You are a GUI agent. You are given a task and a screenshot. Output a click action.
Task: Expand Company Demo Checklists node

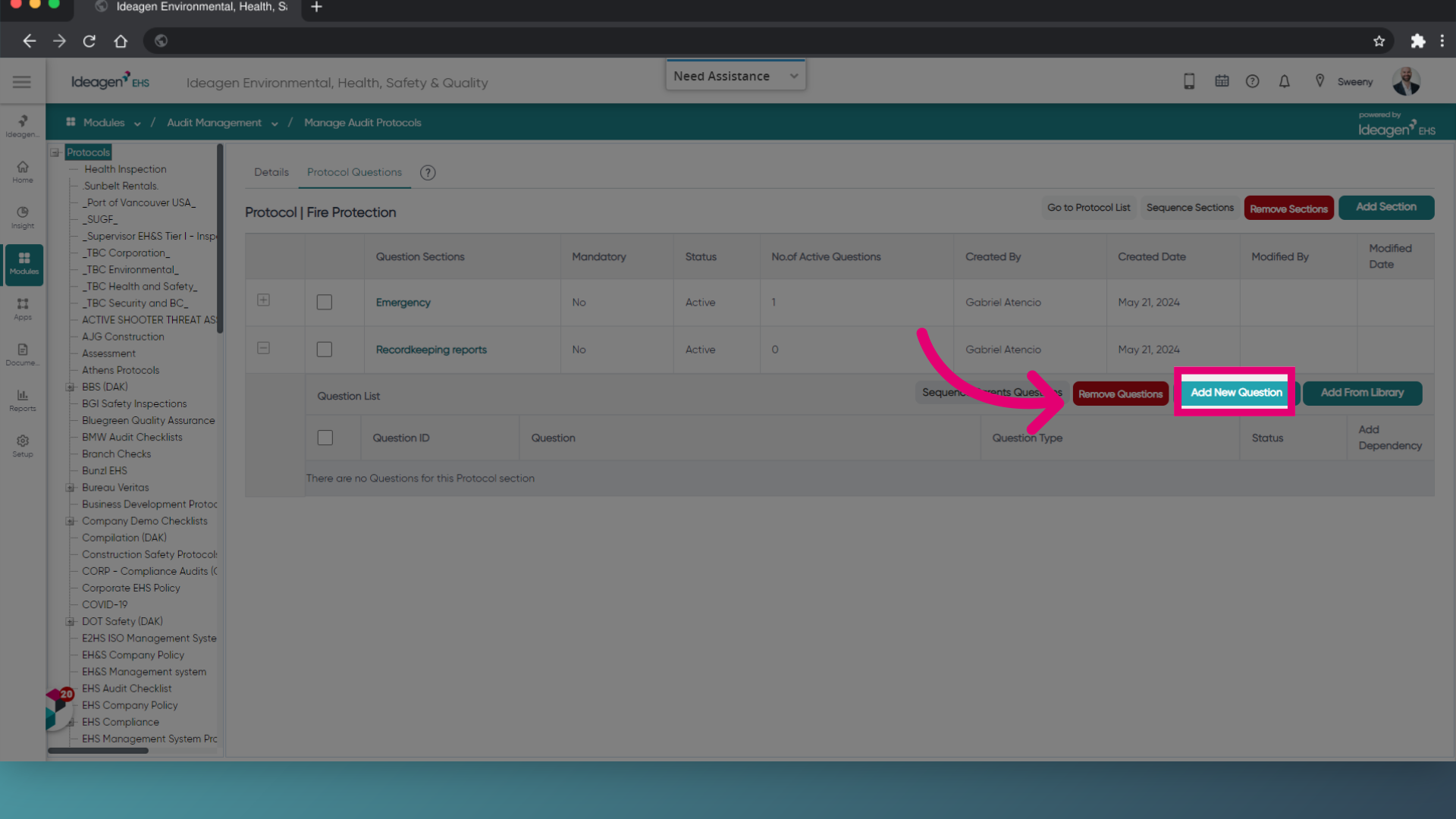click(x=70, y=521)
